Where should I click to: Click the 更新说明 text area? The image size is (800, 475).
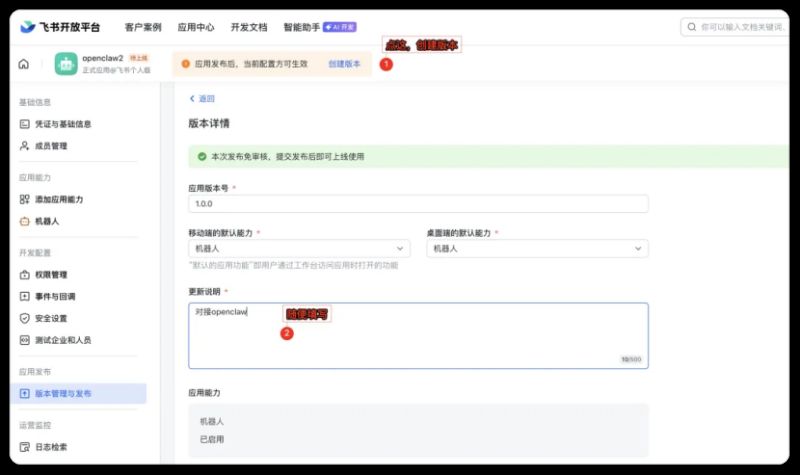[418, 336]
